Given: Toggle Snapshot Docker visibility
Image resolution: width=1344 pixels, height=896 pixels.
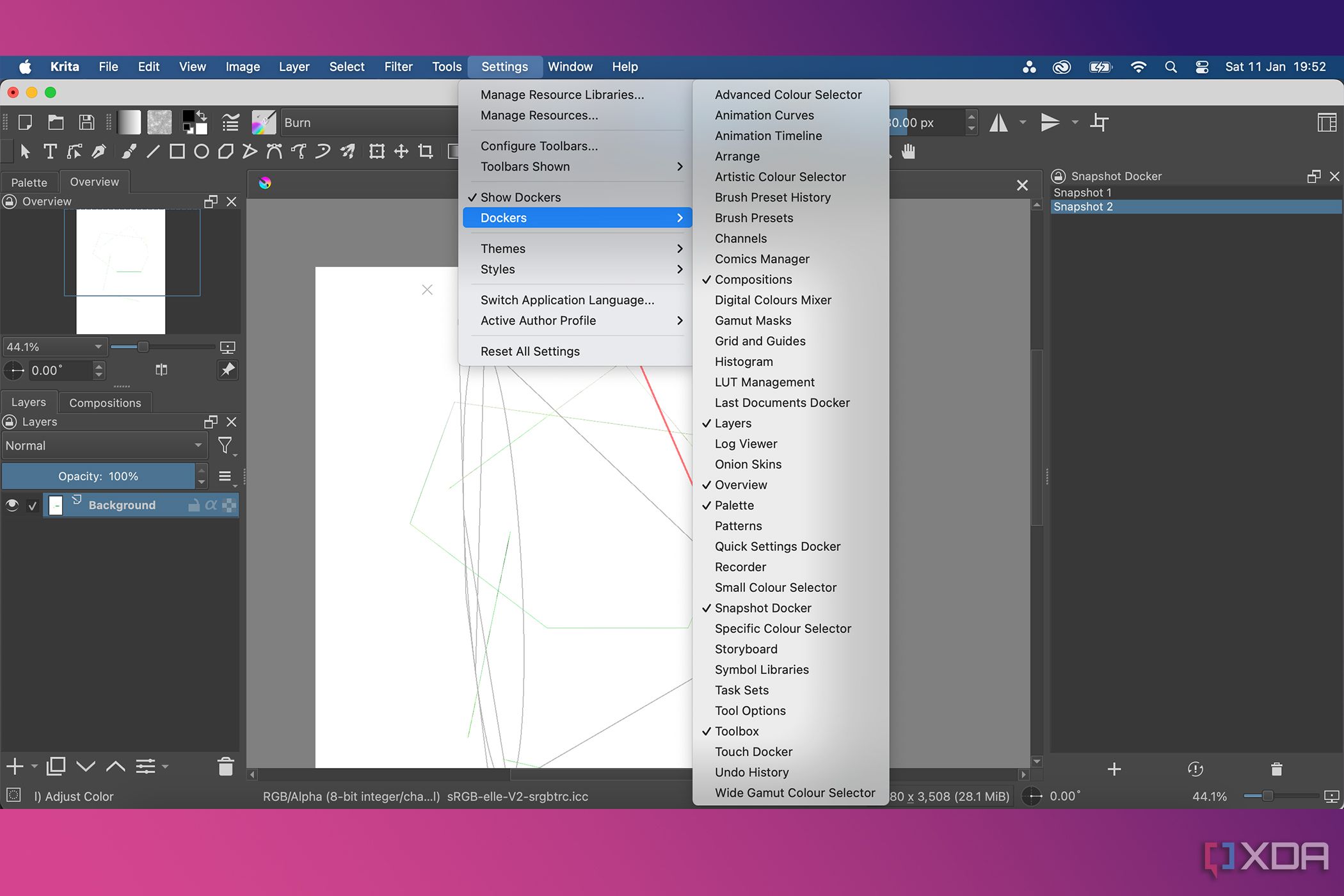Looking at the screenshot, I should coord(762,607).
